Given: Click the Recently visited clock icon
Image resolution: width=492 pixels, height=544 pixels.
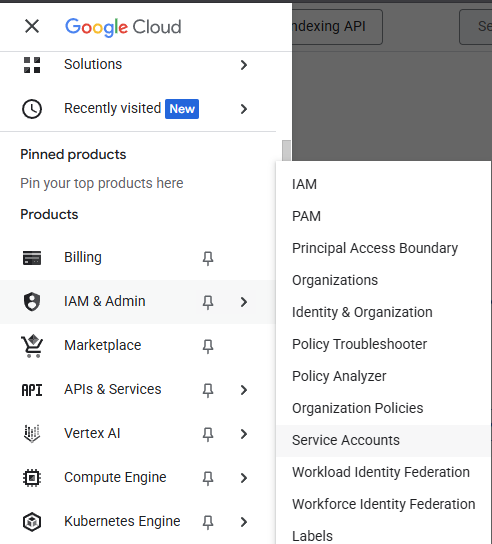Looking at the screenshot, I should (32, 109).
